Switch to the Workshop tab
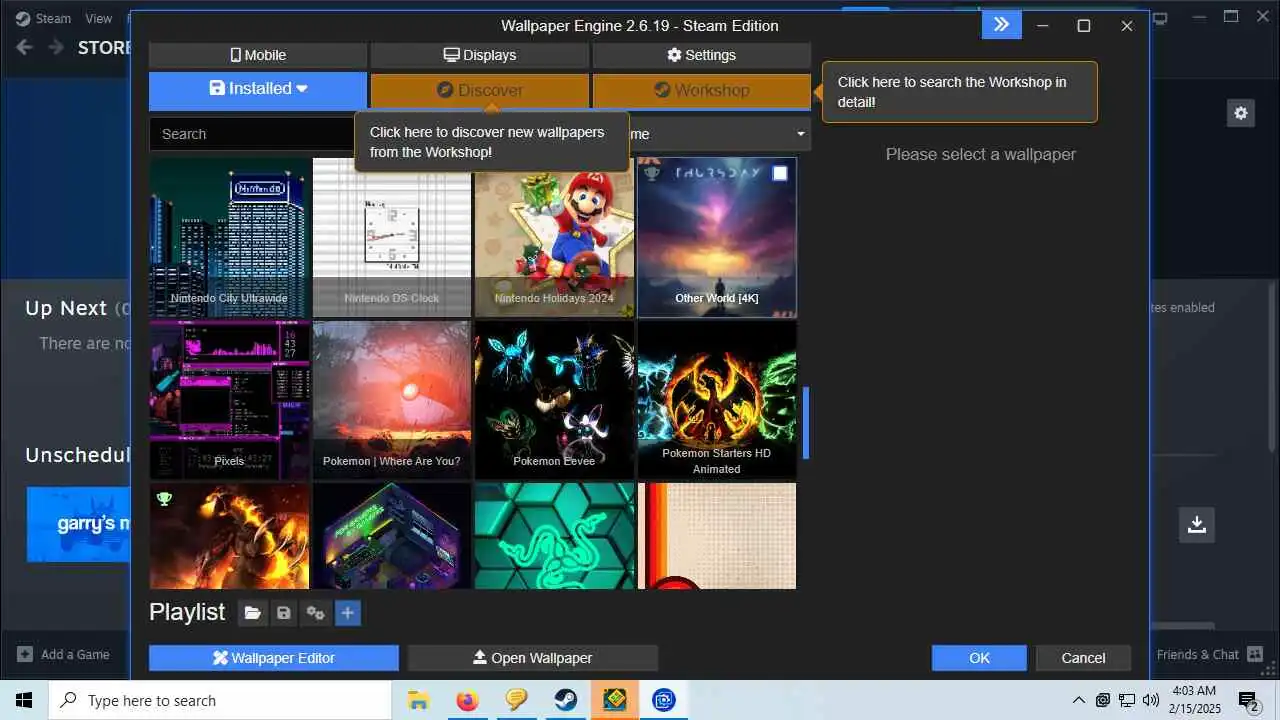Screen dimensions: 1280x720 [701, 90]
